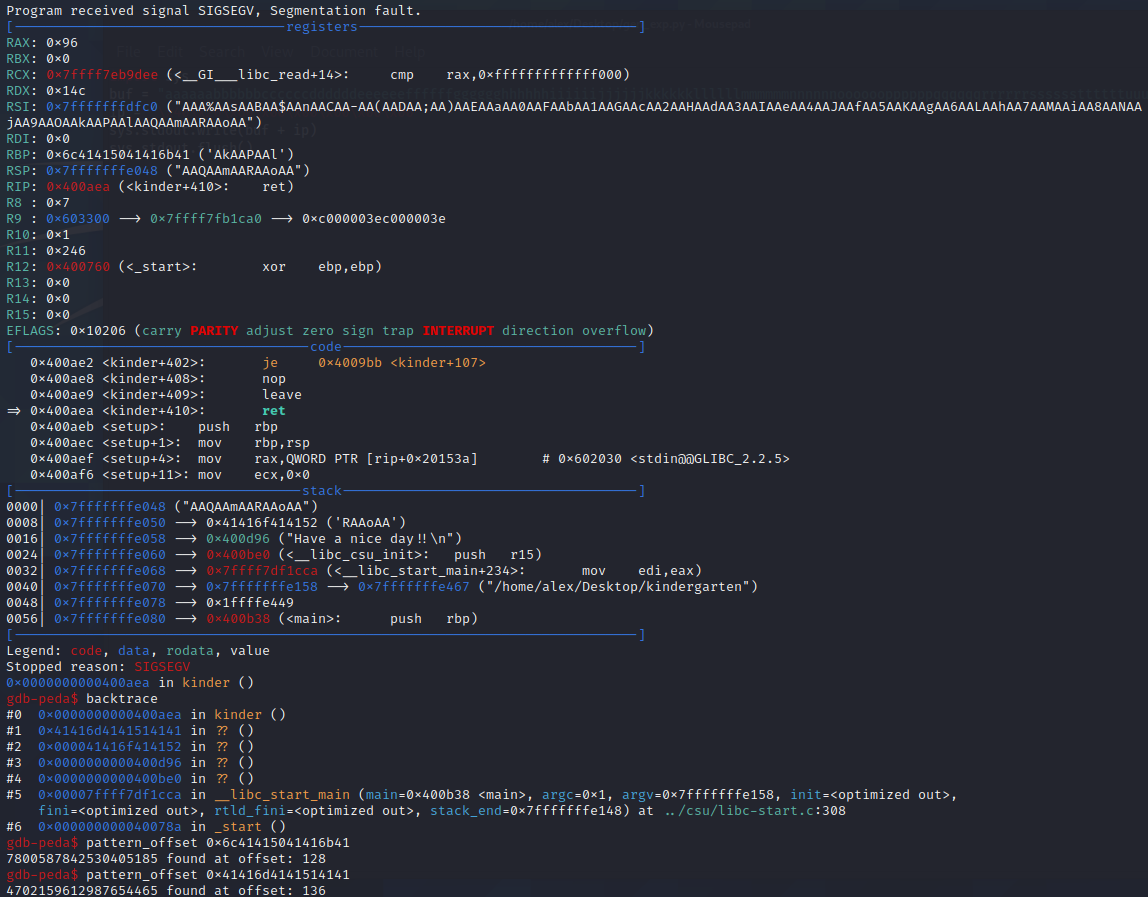Click __libc_start_main in backtrace frame #5
Viewport: 1148px width, 897px height.
[x=282, y=795]
